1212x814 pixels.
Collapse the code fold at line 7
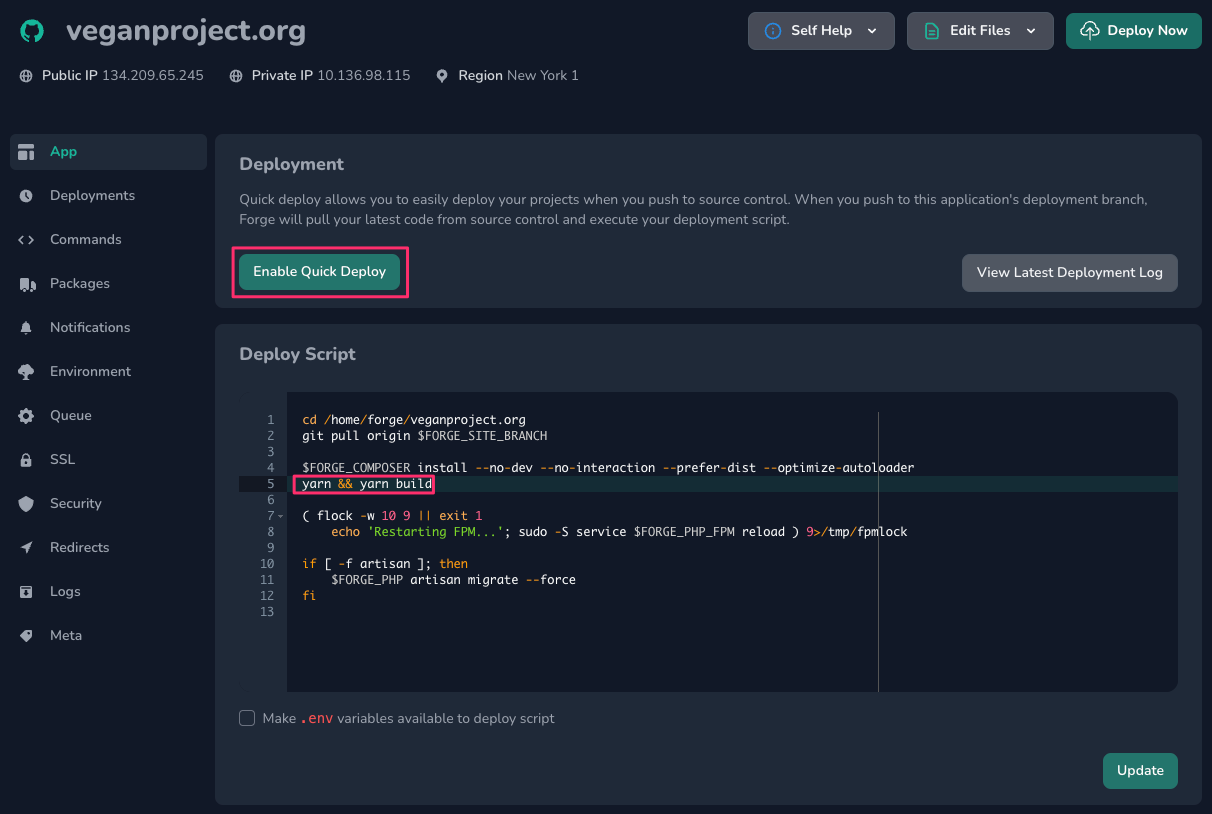279,515
